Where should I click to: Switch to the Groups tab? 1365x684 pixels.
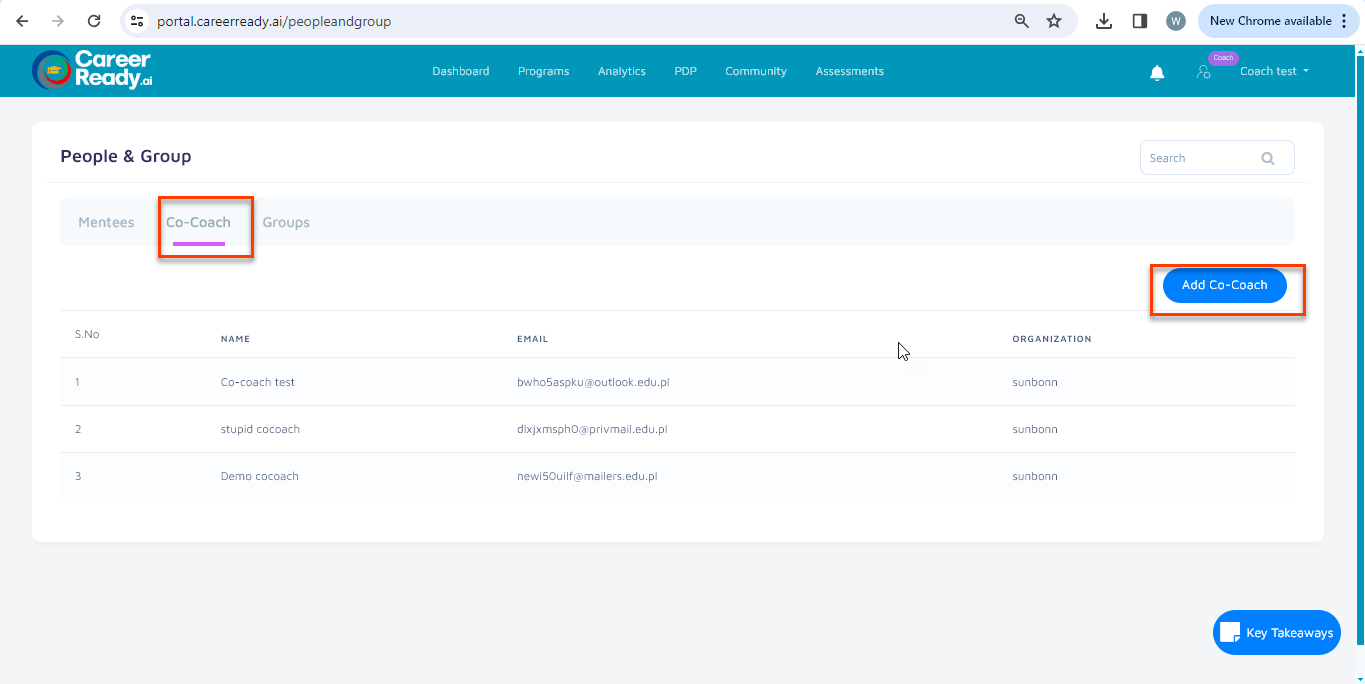coord(286,222)
